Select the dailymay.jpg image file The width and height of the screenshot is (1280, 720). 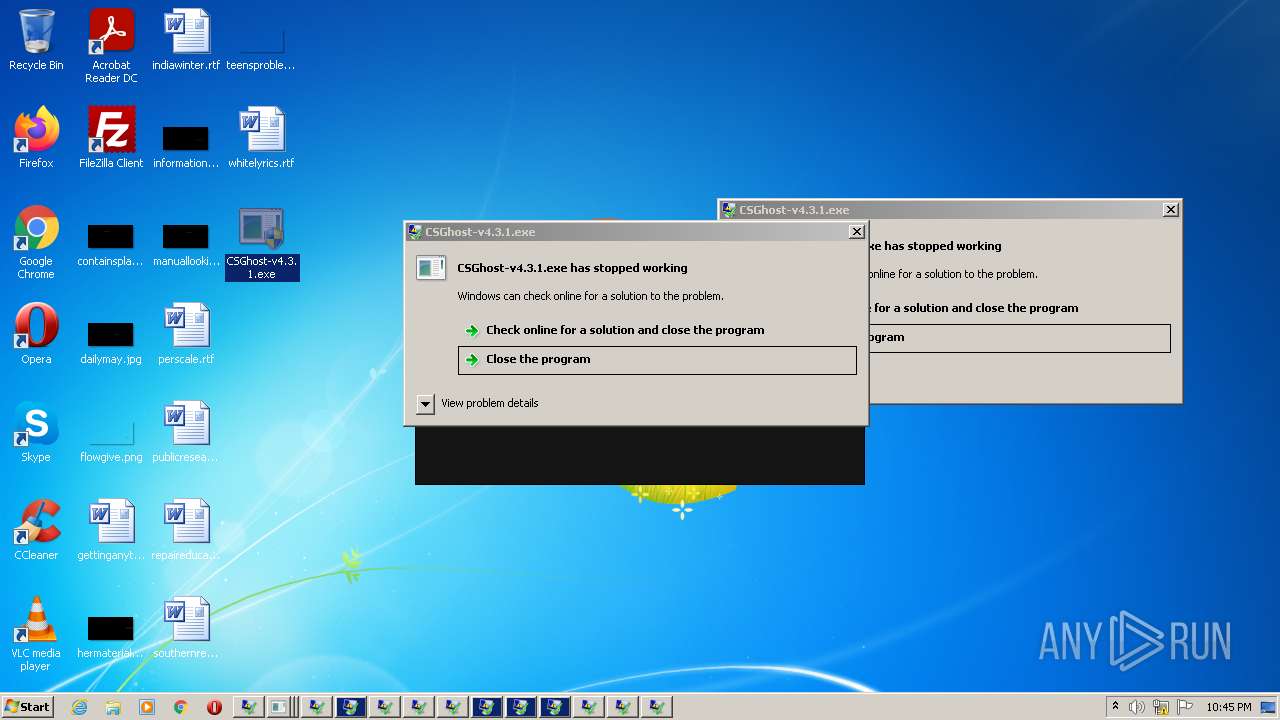[111, 342]
